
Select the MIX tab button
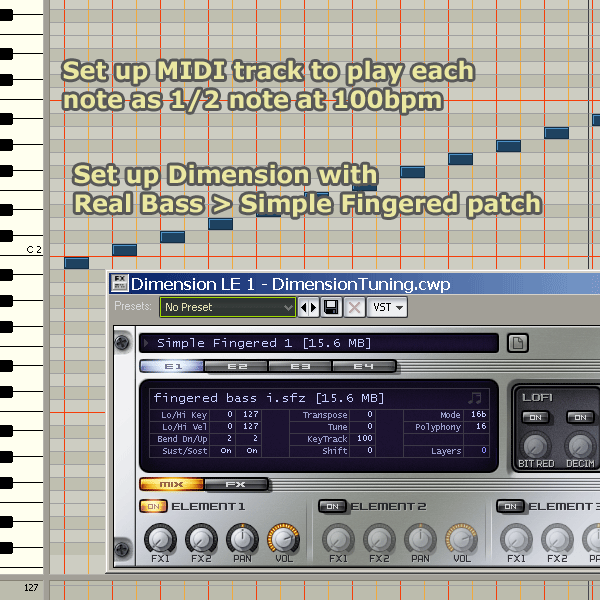[x=171, y=484]
